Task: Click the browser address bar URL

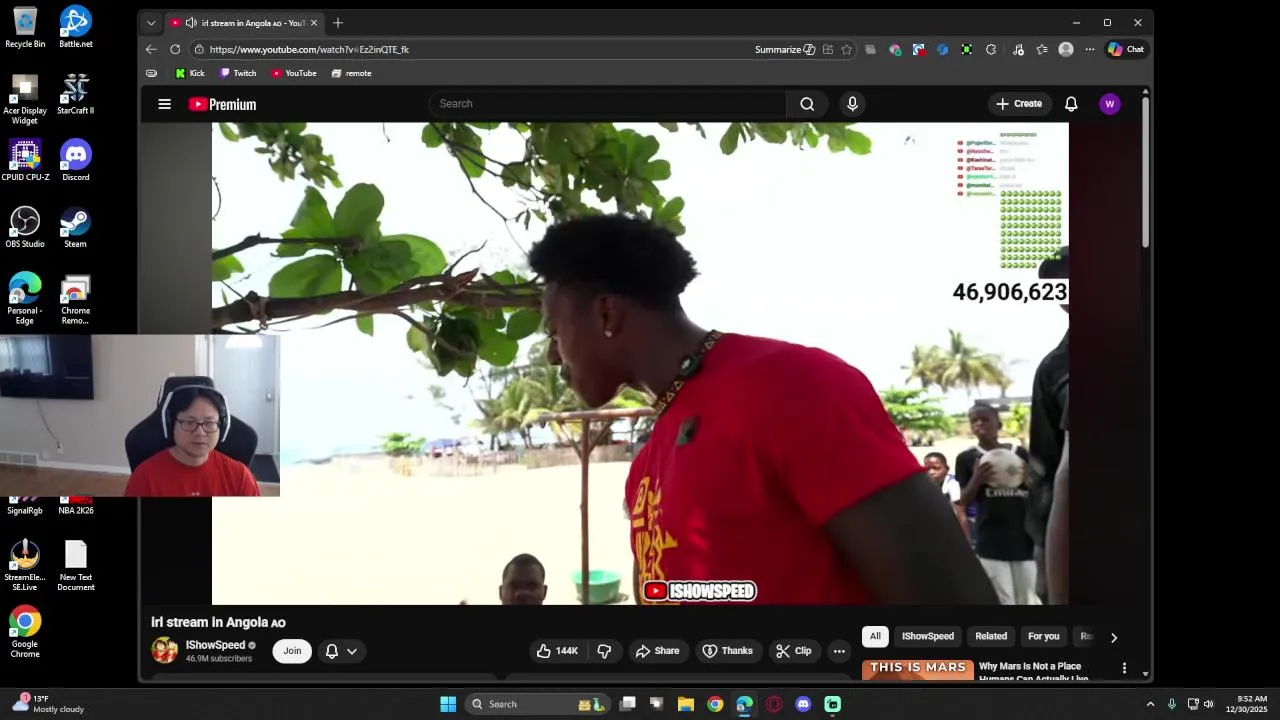Action: (309, 49)
